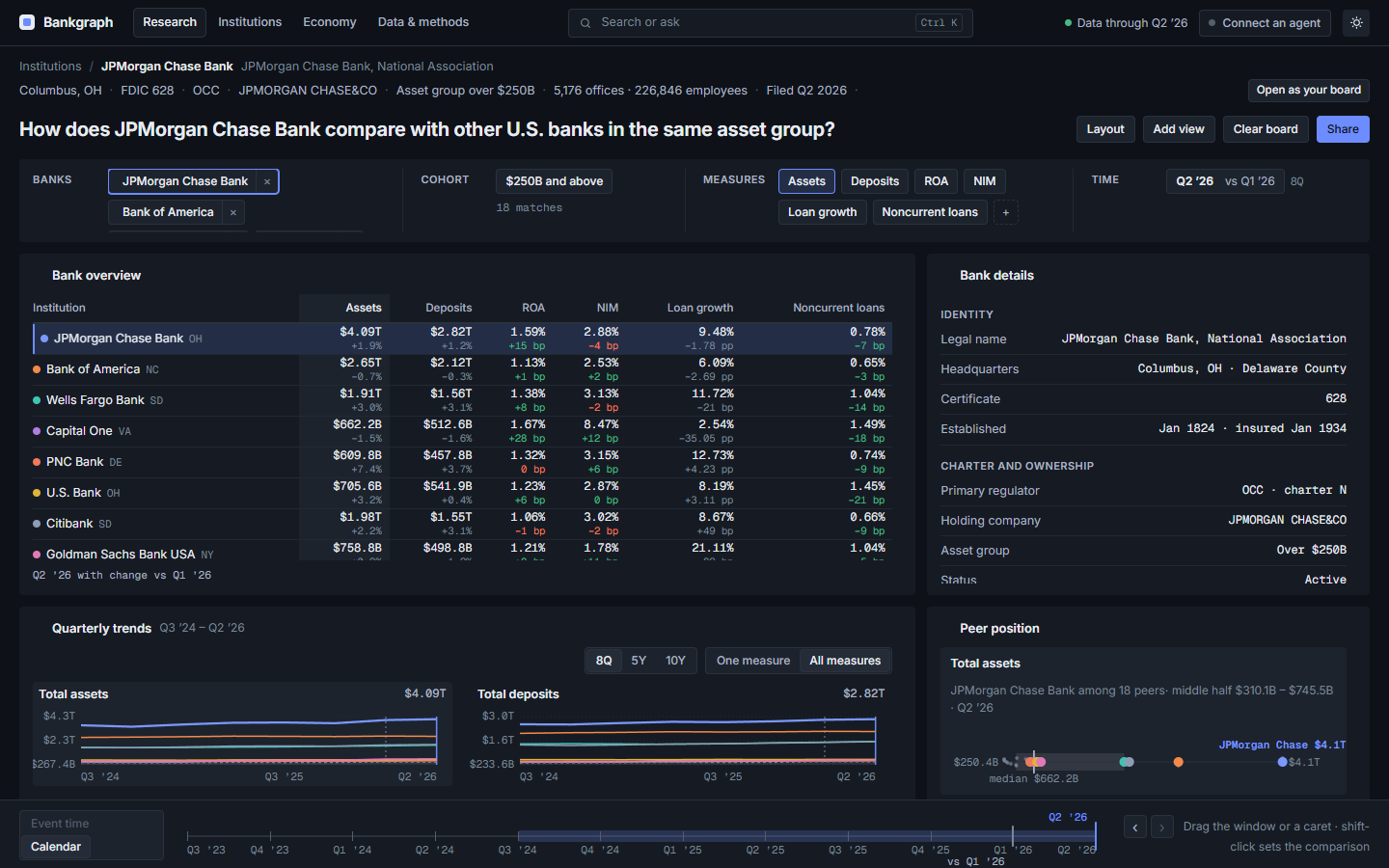Select the JPMorgan Chase Bank table row
1389x868 pixels.
pos(462,339)
